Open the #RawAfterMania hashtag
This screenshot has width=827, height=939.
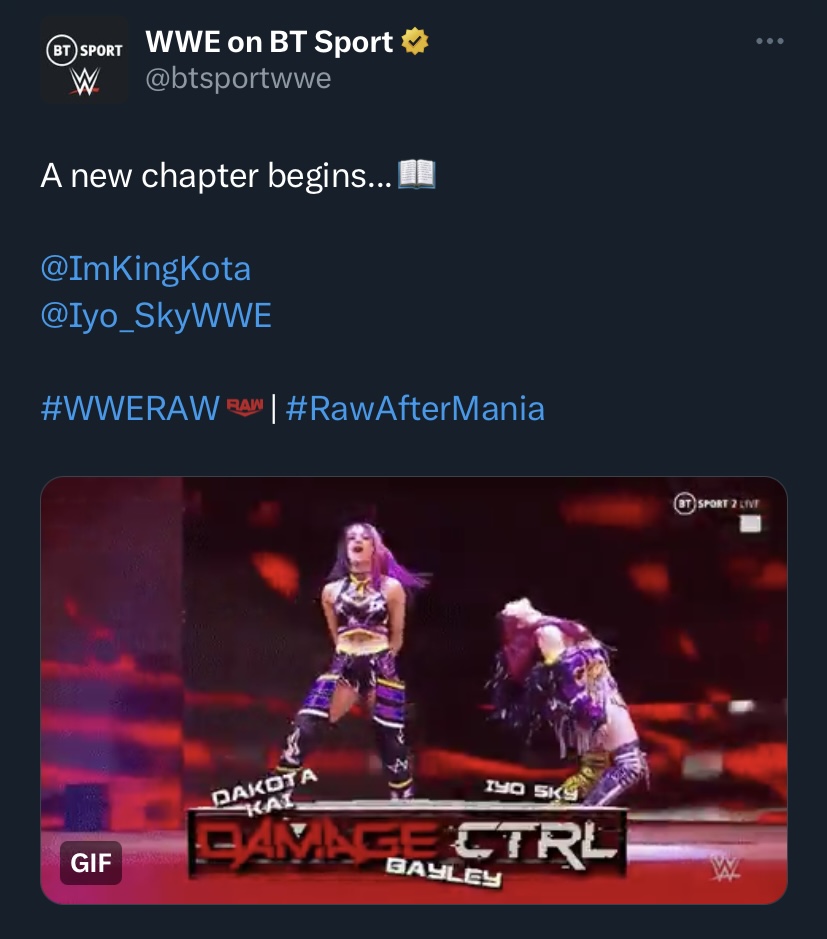(x=415, y=408)
